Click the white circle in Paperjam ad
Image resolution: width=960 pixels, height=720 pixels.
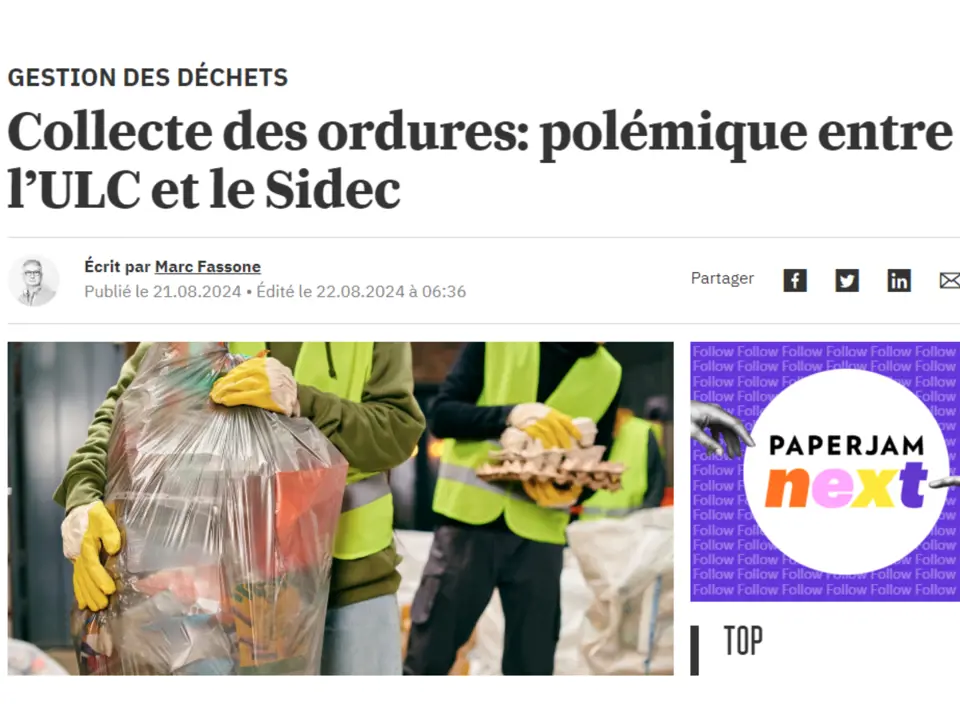846,471
